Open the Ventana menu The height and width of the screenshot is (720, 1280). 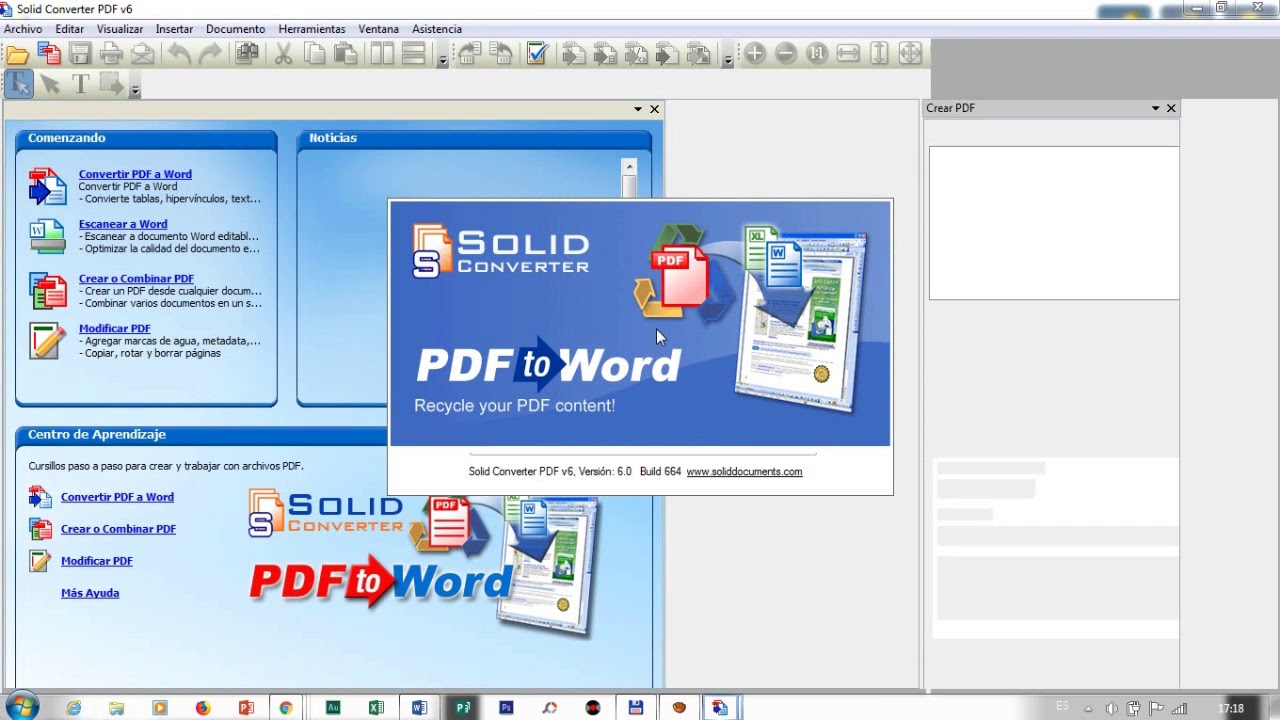(x=379, y=29)
